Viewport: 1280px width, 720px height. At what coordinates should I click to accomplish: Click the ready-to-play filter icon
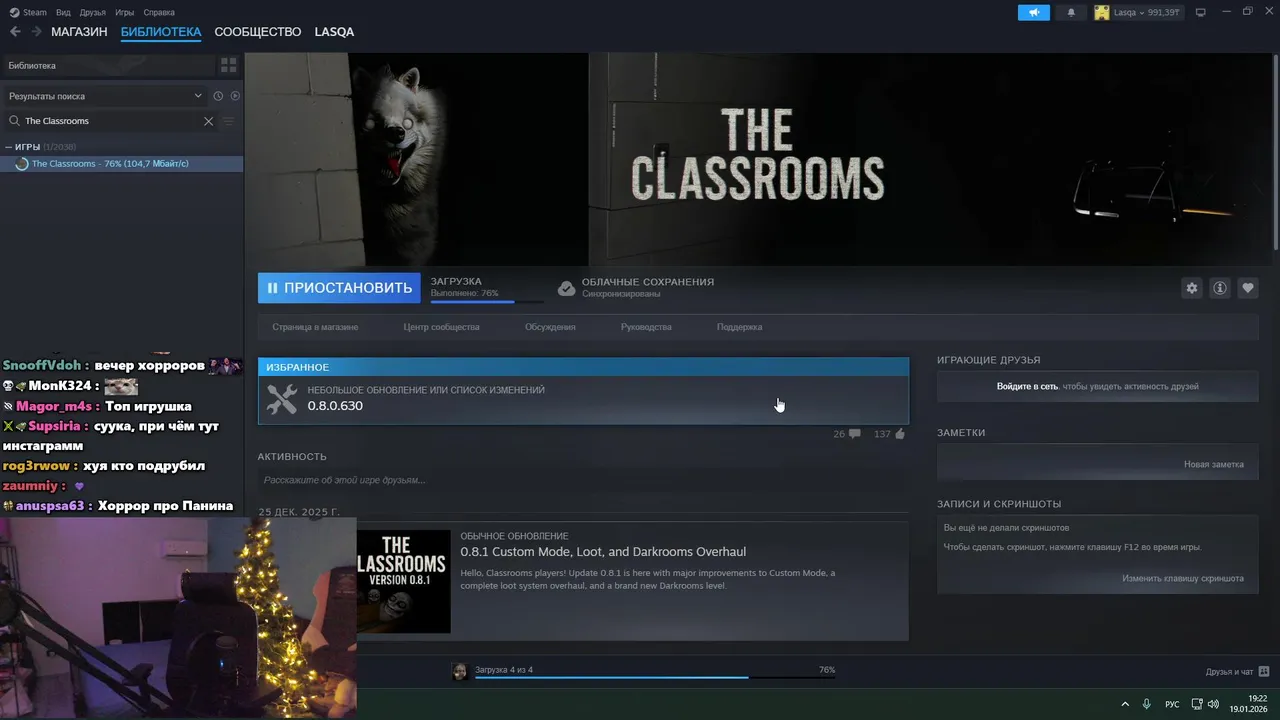point(235,96)
